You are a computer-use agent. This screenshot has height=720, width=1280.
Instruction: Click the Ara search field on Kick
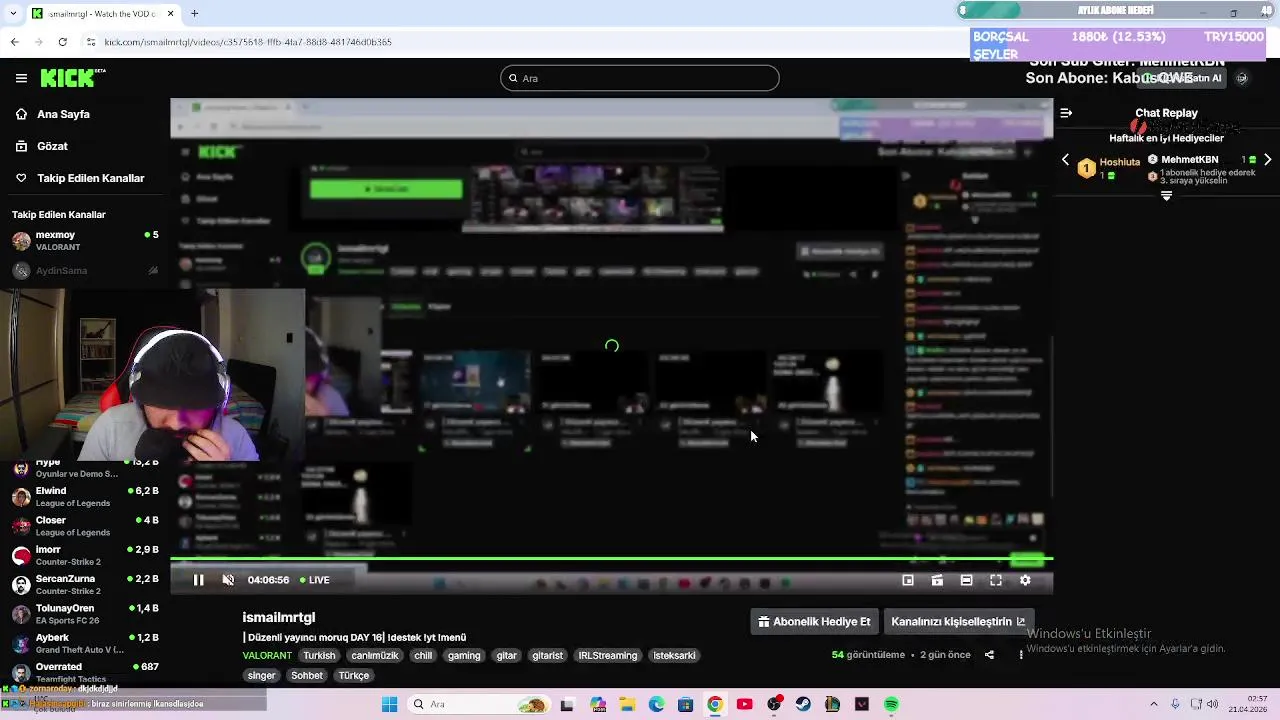pos(640,78)
